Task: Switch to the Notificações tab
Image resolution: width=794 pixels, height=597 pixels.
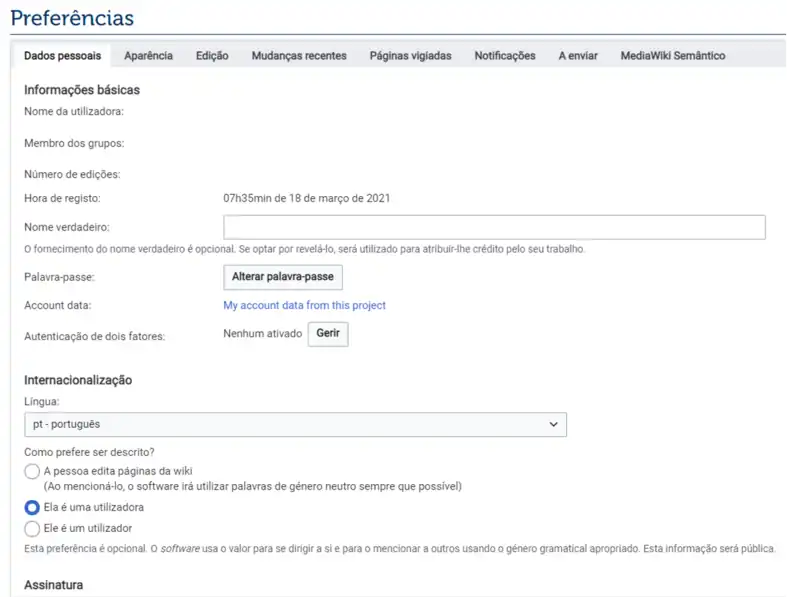Action: tap(504, 56)
